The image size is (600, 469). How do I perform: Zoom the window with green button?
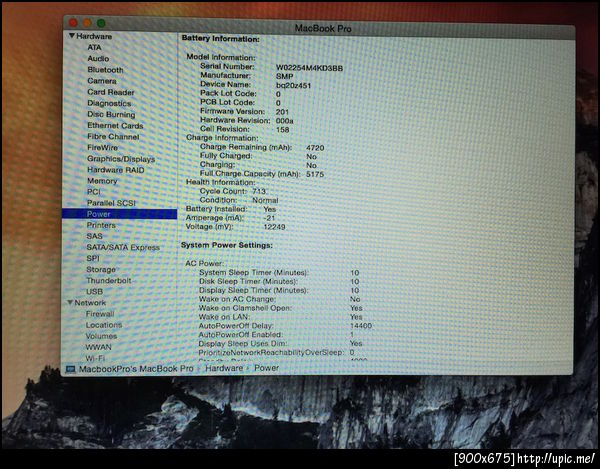pyautogui.click(x=101, y=23)
